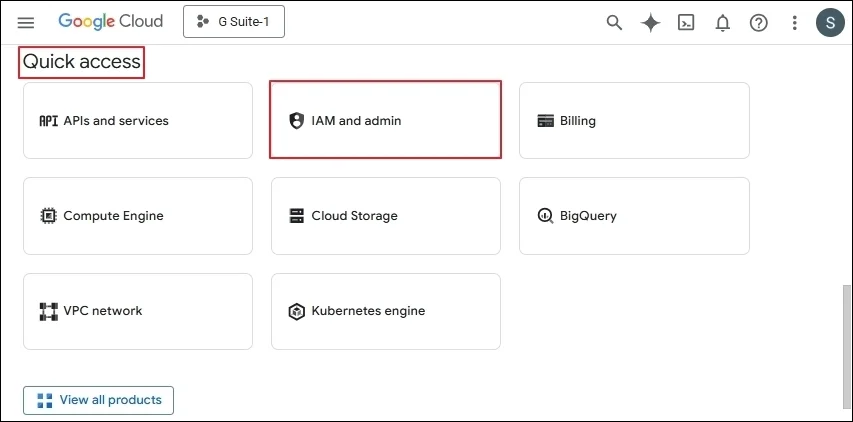853x422 pixels.
Task: Click the Compute Engine chip icon
Action: (48, 216)
